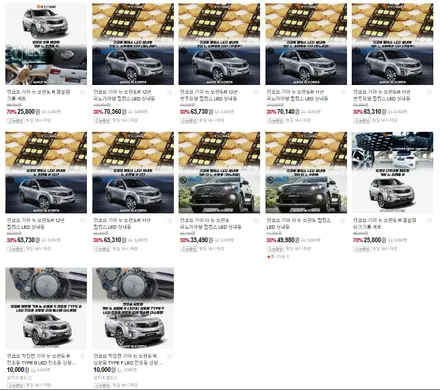The image size is (440, 390).
Task: Info icon next to install fee note, TYPE F item
Action: [116, 378]
